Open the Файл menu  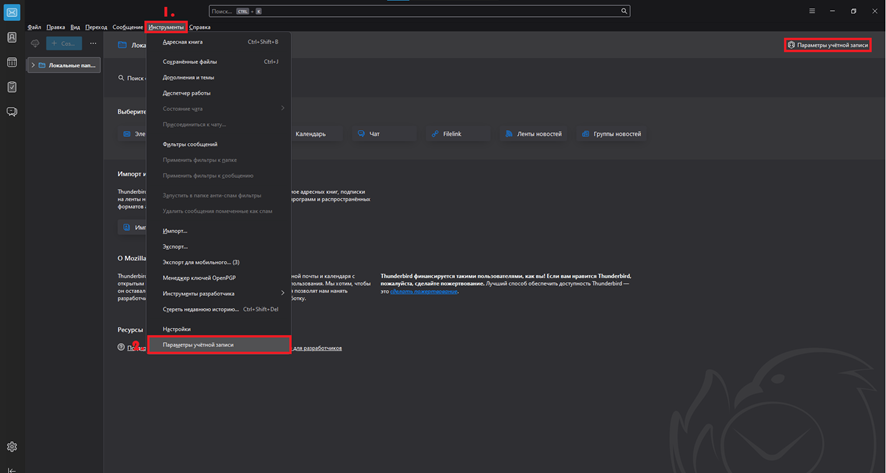[34, 27]
